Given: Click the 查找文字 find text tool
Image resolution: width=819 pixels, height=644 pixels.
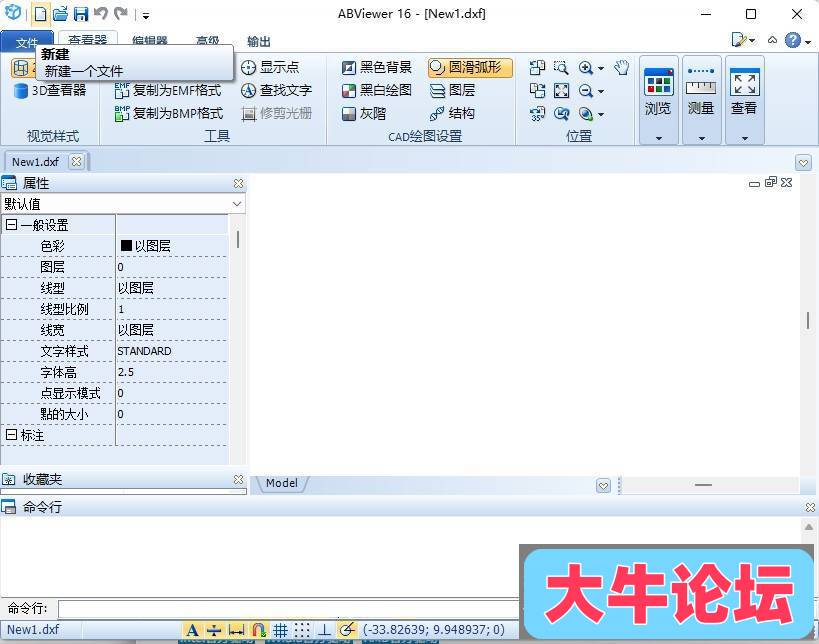Looking at the screenshot, I should click(x=276, y=90).
